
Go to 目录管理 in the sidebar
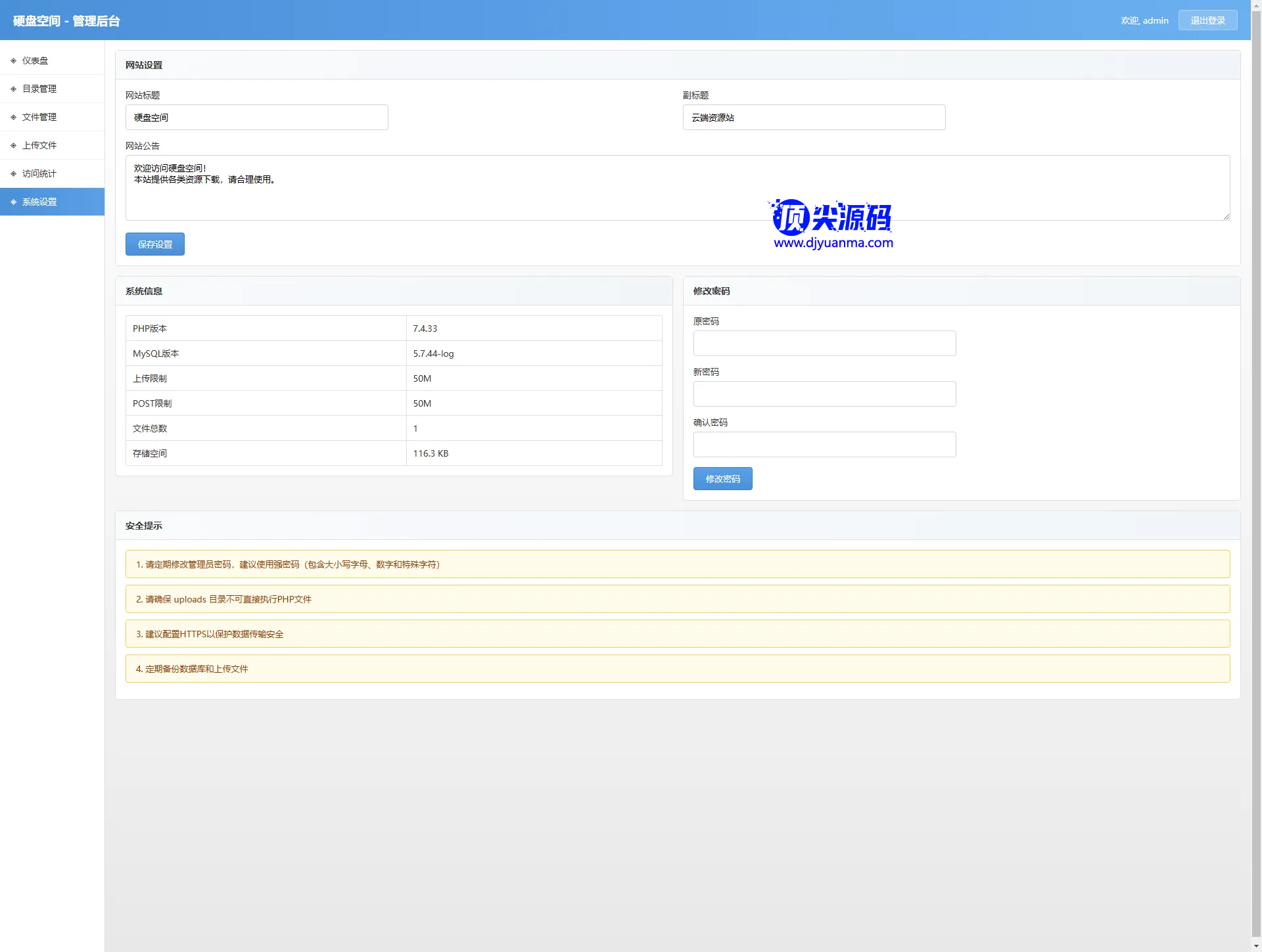[39, 89]
